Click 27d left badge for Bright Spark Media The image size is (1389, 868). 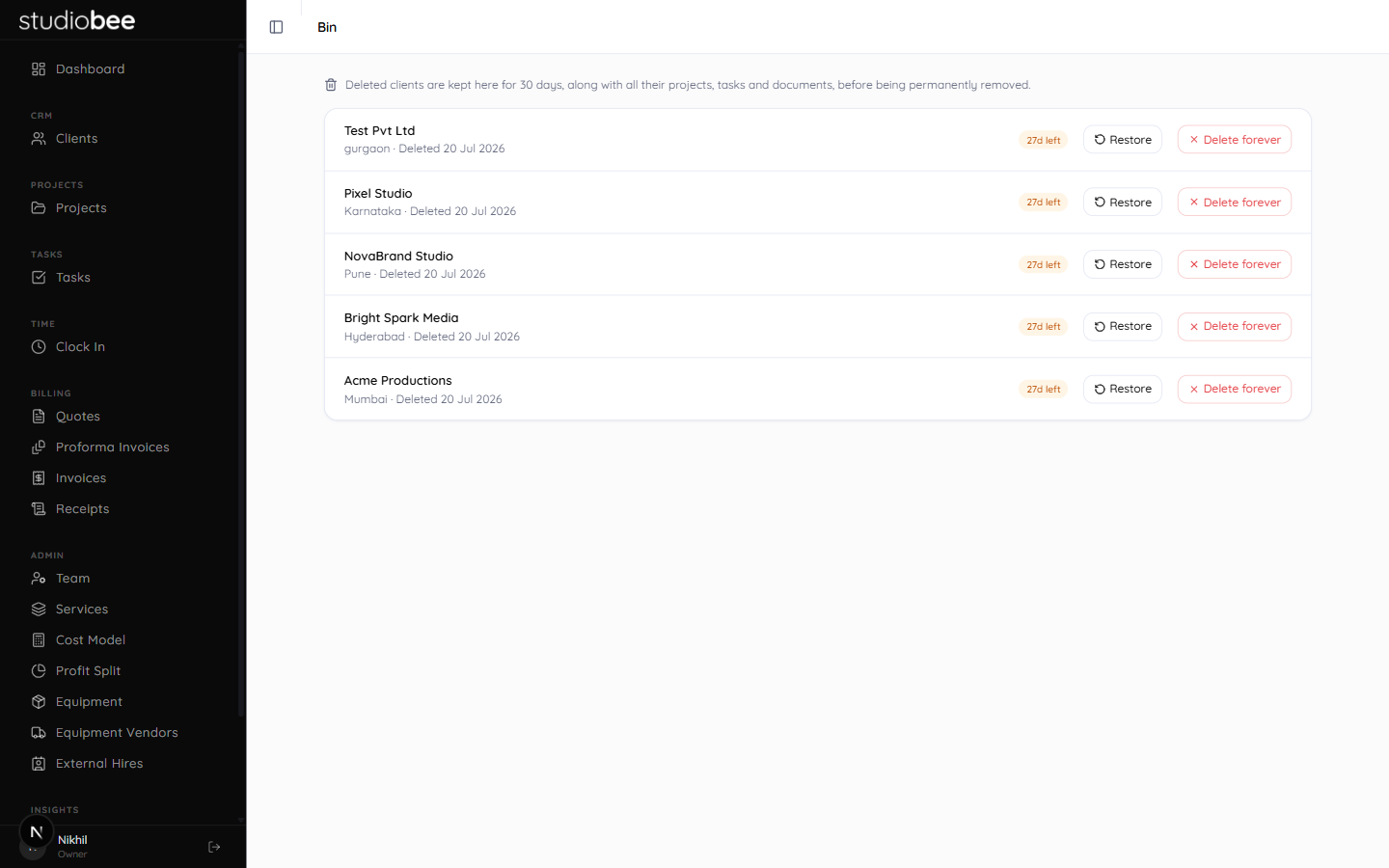coord(1044,327)
